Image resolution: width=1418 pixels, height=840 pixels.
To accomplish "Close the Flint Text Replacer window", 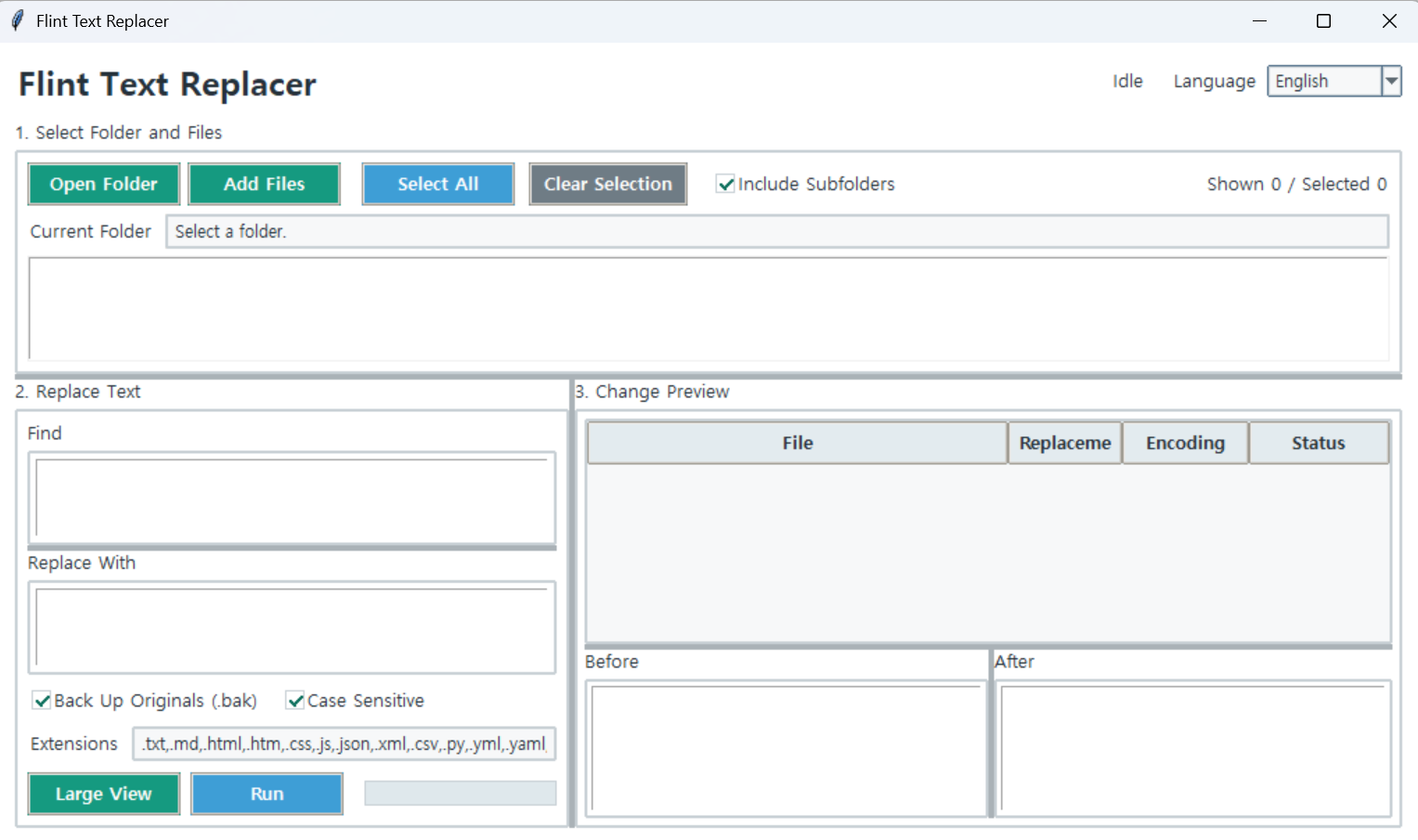I will click(x=1389, y=20).
